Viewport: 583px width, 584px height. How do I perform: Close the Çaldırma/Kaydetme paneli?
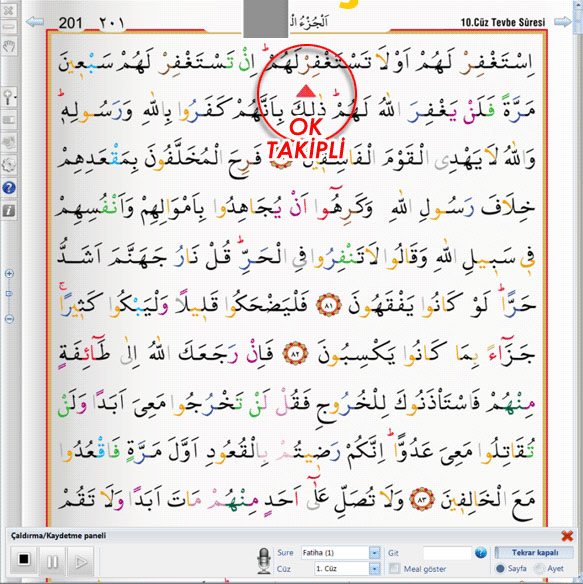click(567, 536)
